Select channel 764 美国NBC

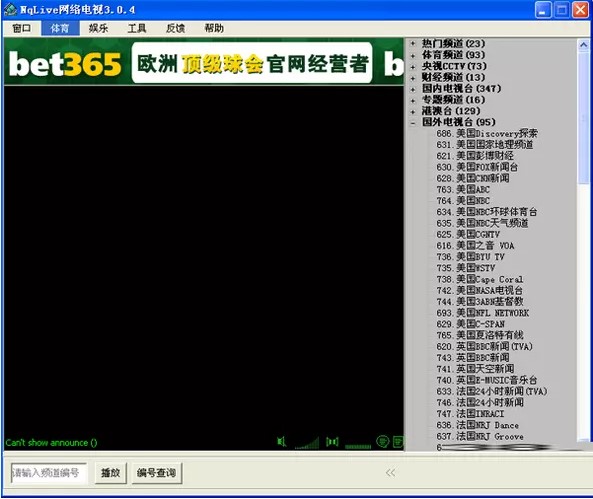tap(463, 201)
